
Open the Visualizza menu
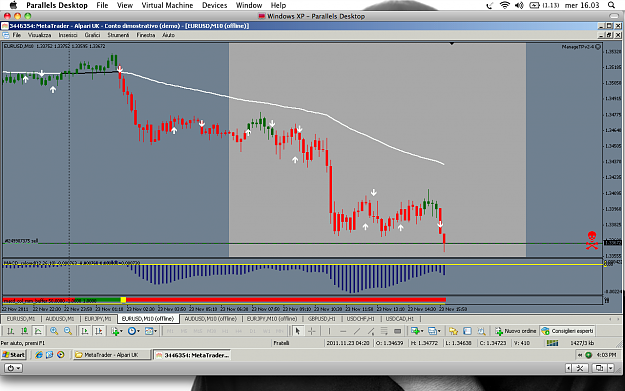pos(39,35)
